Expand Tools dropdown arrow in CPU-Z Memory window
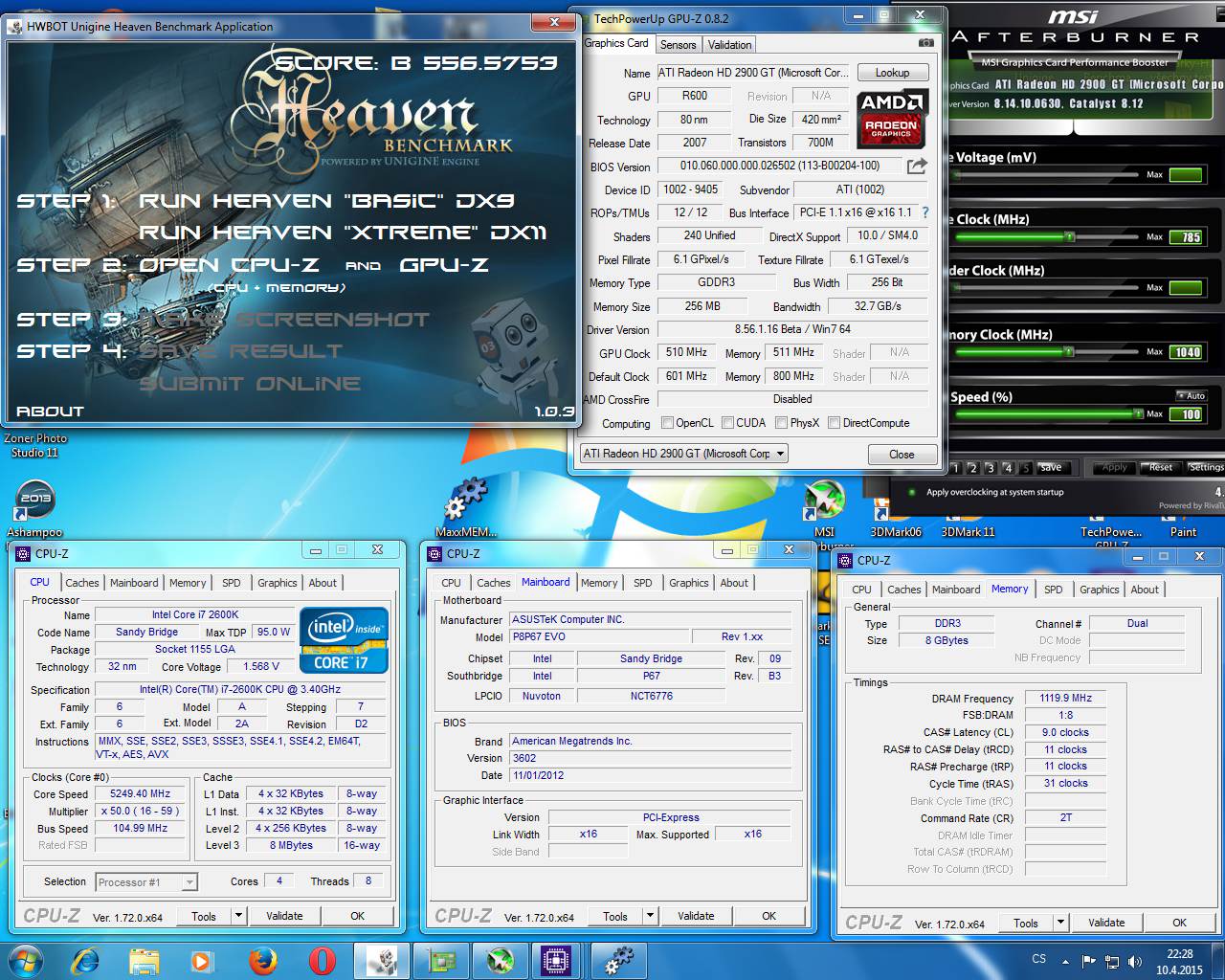Viewport: 1225px width, 980px height. click(x=1060, y=923)
